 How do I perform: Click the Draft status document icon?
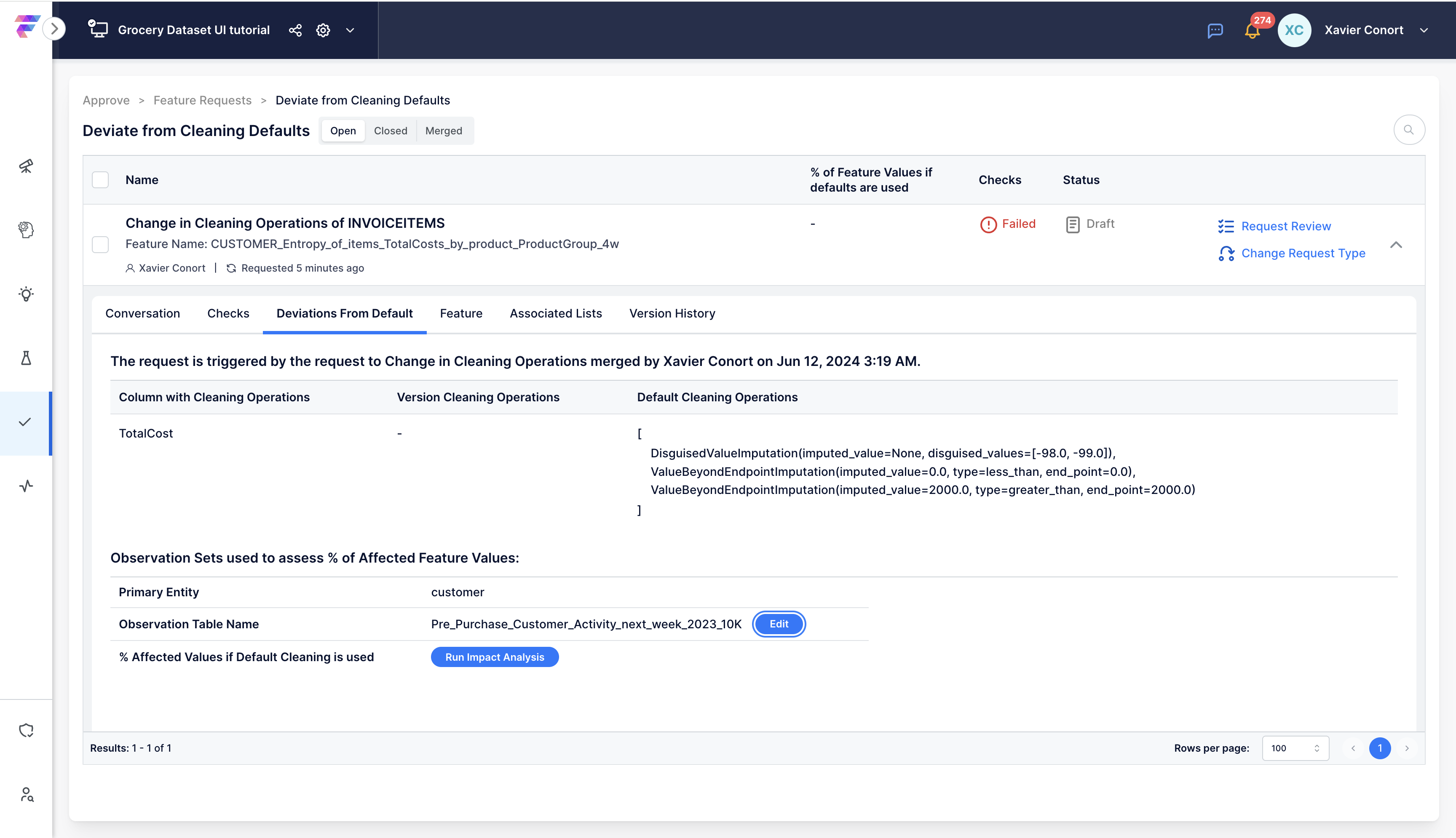pyautogui.click(x=1072, y=224)
